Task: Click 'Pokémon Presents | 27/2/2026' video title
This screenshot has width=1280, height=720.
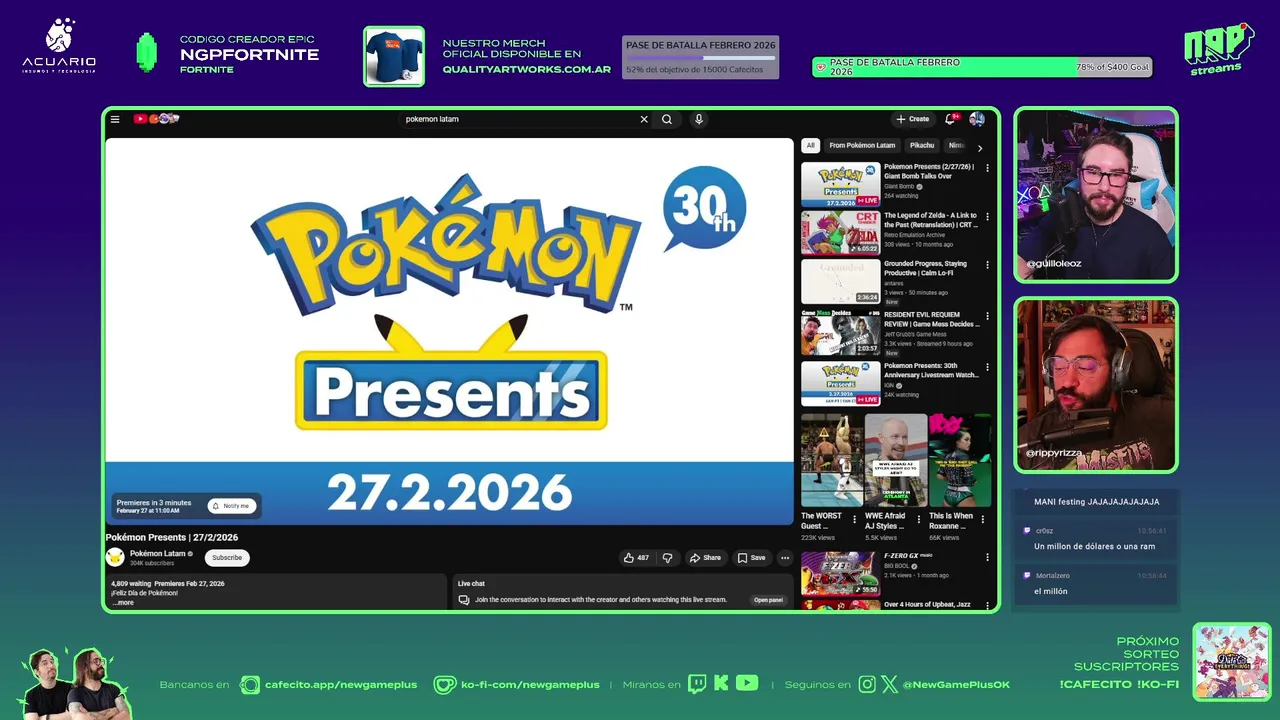Action: coord(172,538)
